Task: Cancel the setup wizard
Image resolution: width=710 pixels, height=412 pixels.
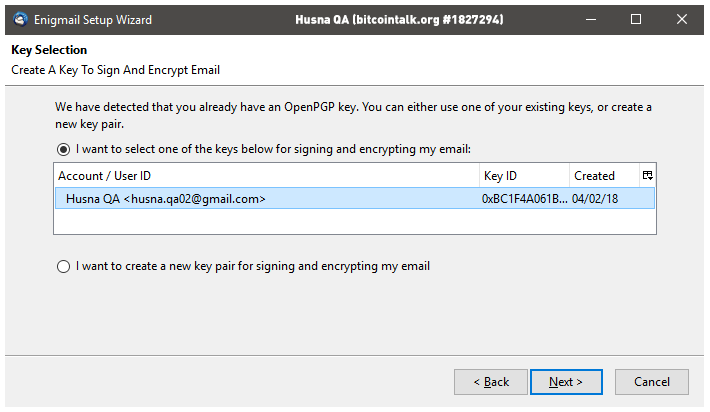Action: (652, 382)
